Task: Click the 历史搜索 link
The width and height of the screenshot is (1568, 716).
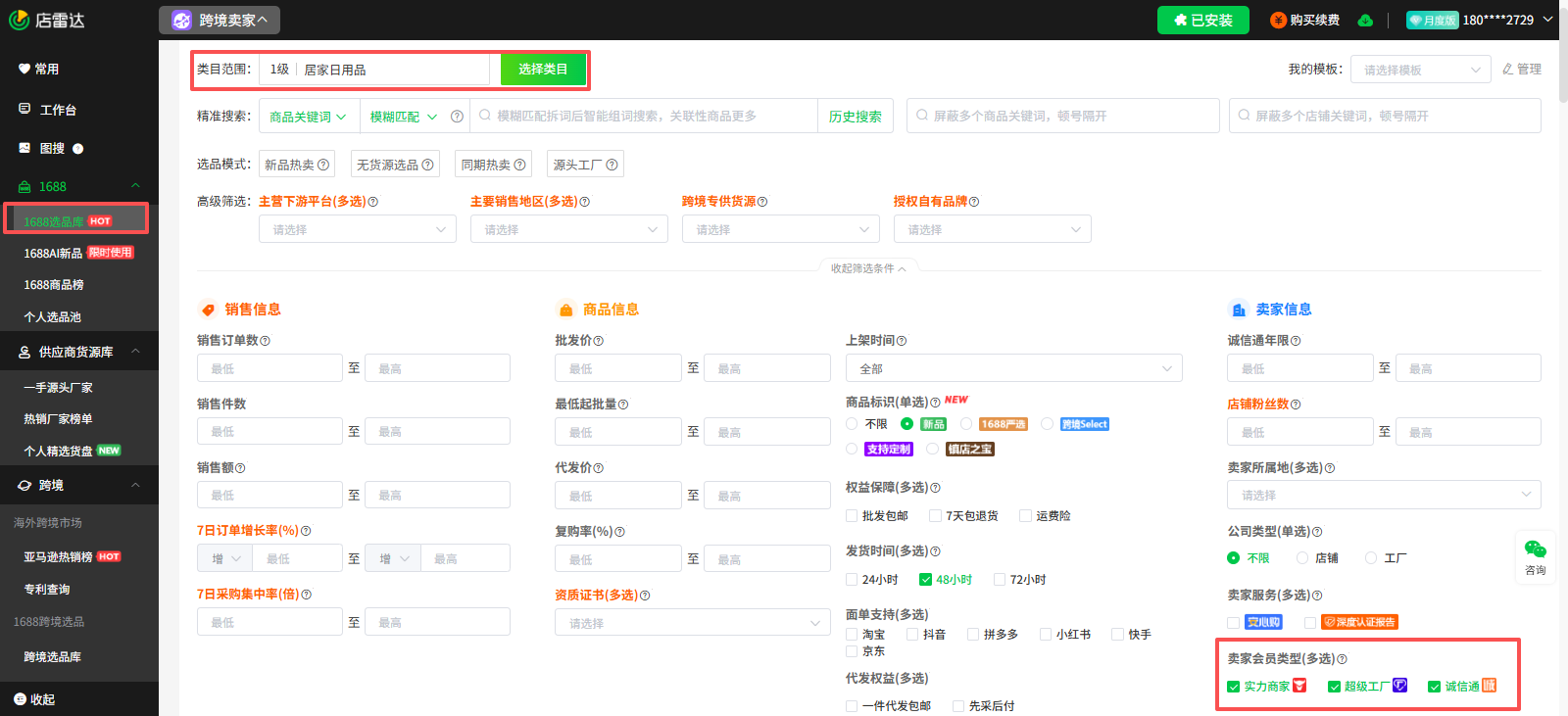Action: click(x=855, y=117)
